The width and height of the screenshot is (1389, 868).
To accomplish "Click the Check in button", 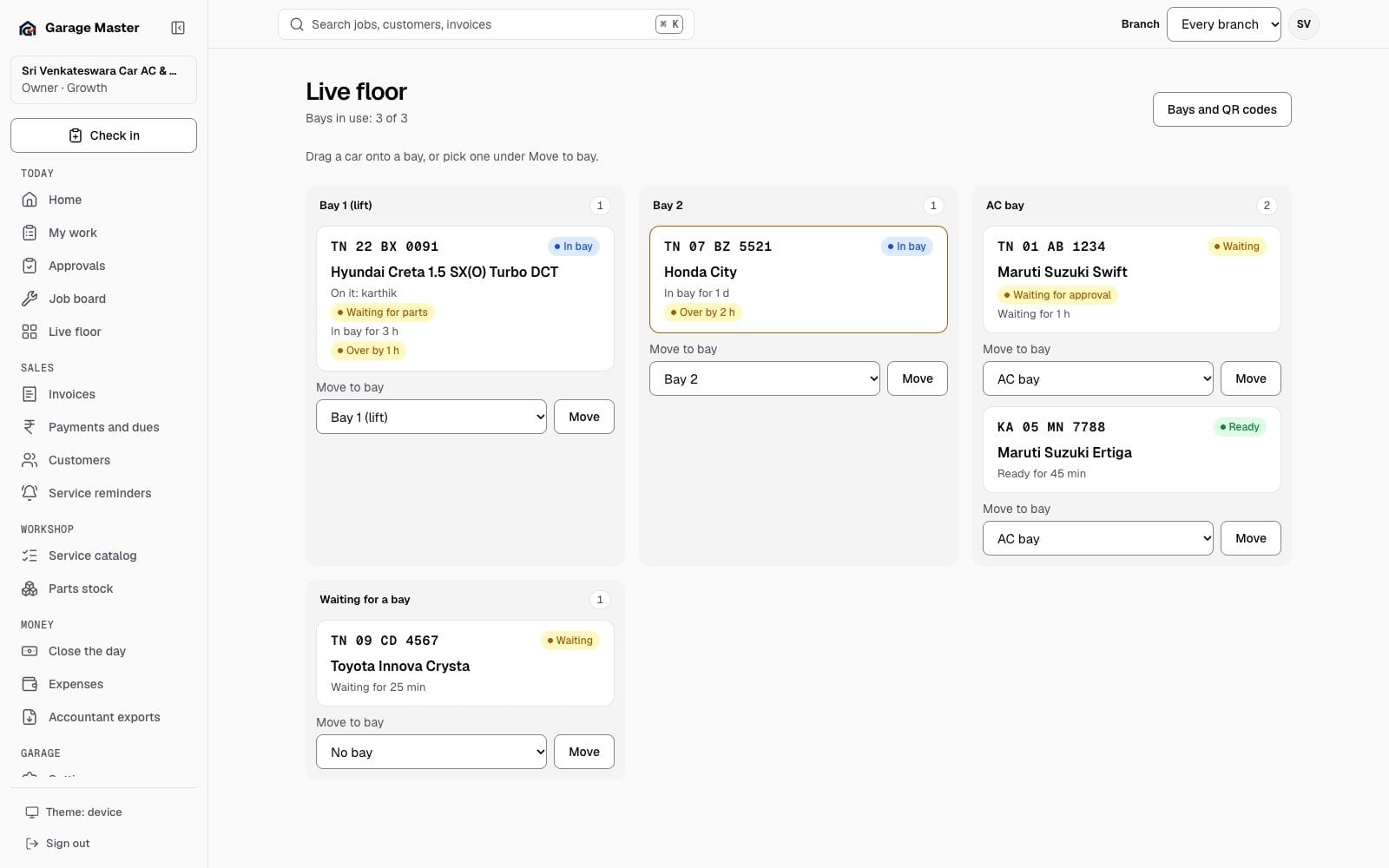I will [103, 135].
